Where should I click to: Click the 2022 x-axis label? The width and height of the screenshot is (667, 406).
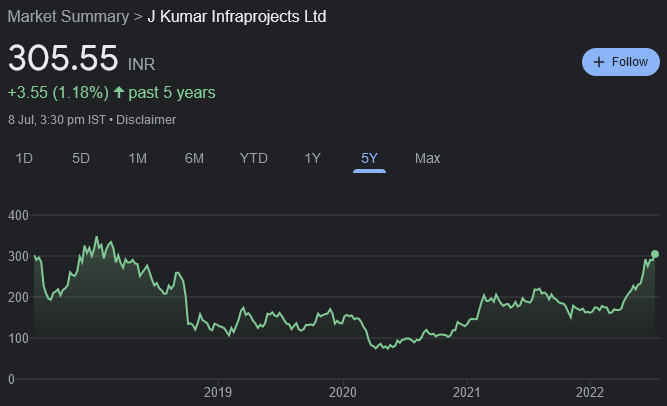(590, 393)
